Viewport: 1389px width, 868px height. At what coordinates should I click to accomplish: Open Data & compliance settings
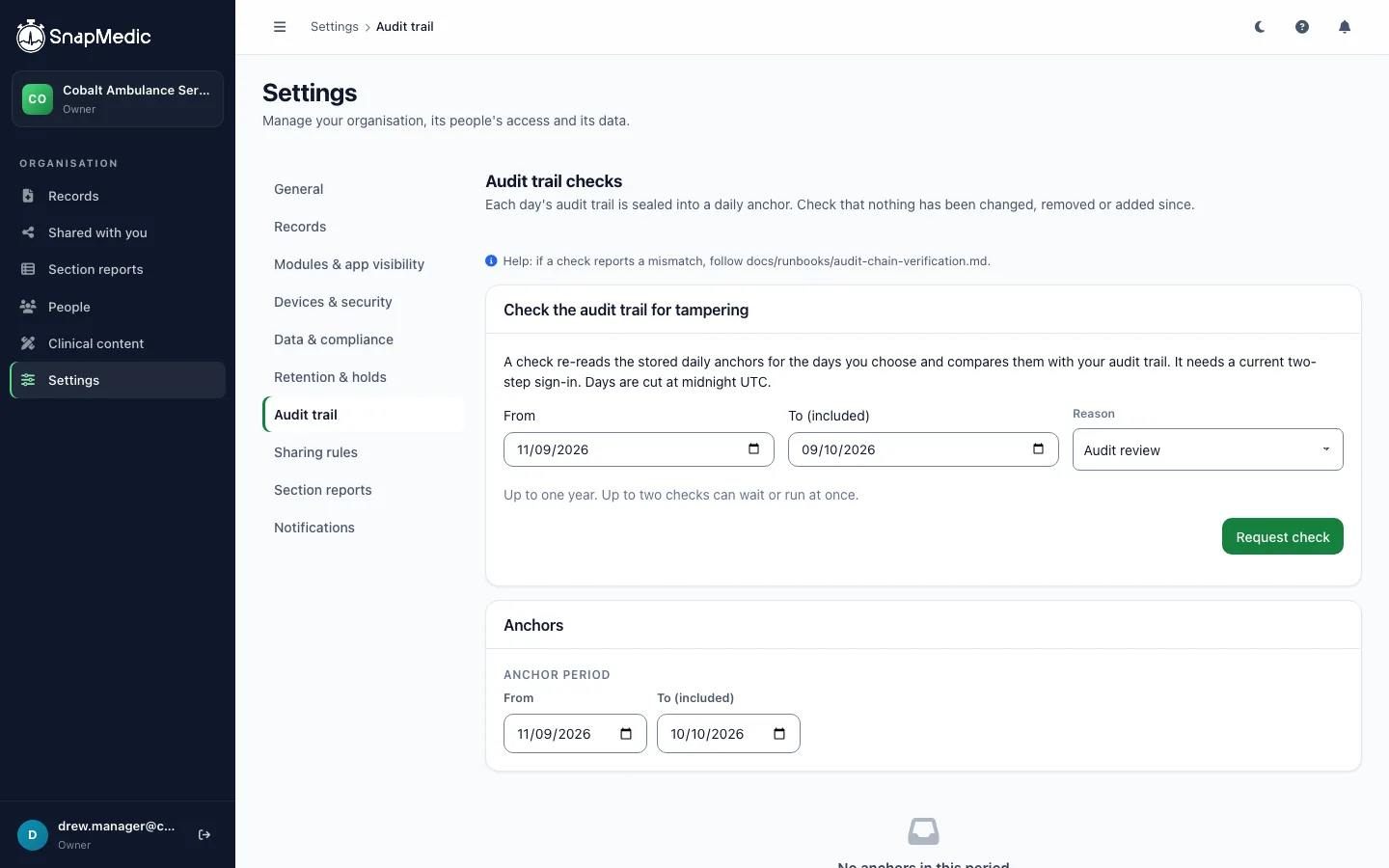pos(363,339)
